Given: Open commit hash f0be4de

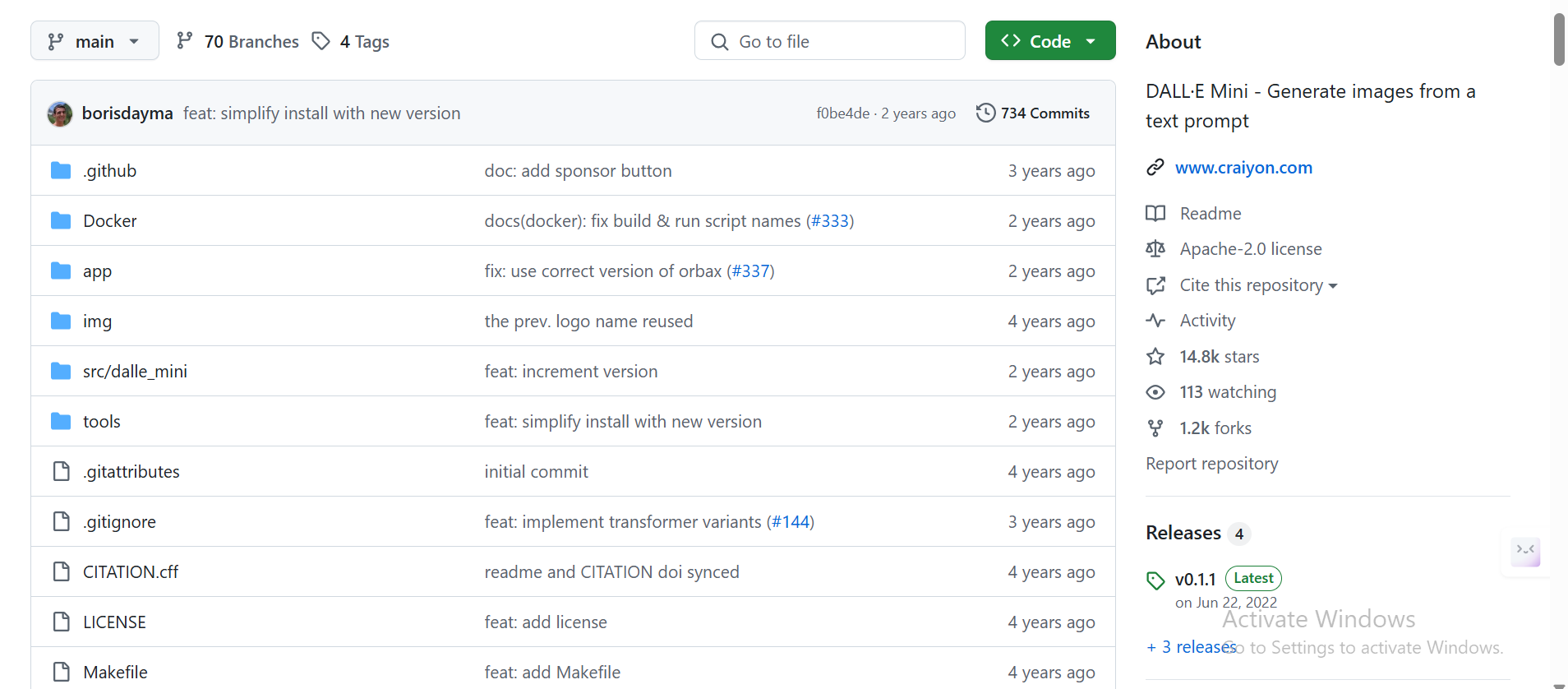Looking at the screenshot, I should click(842, 113).
